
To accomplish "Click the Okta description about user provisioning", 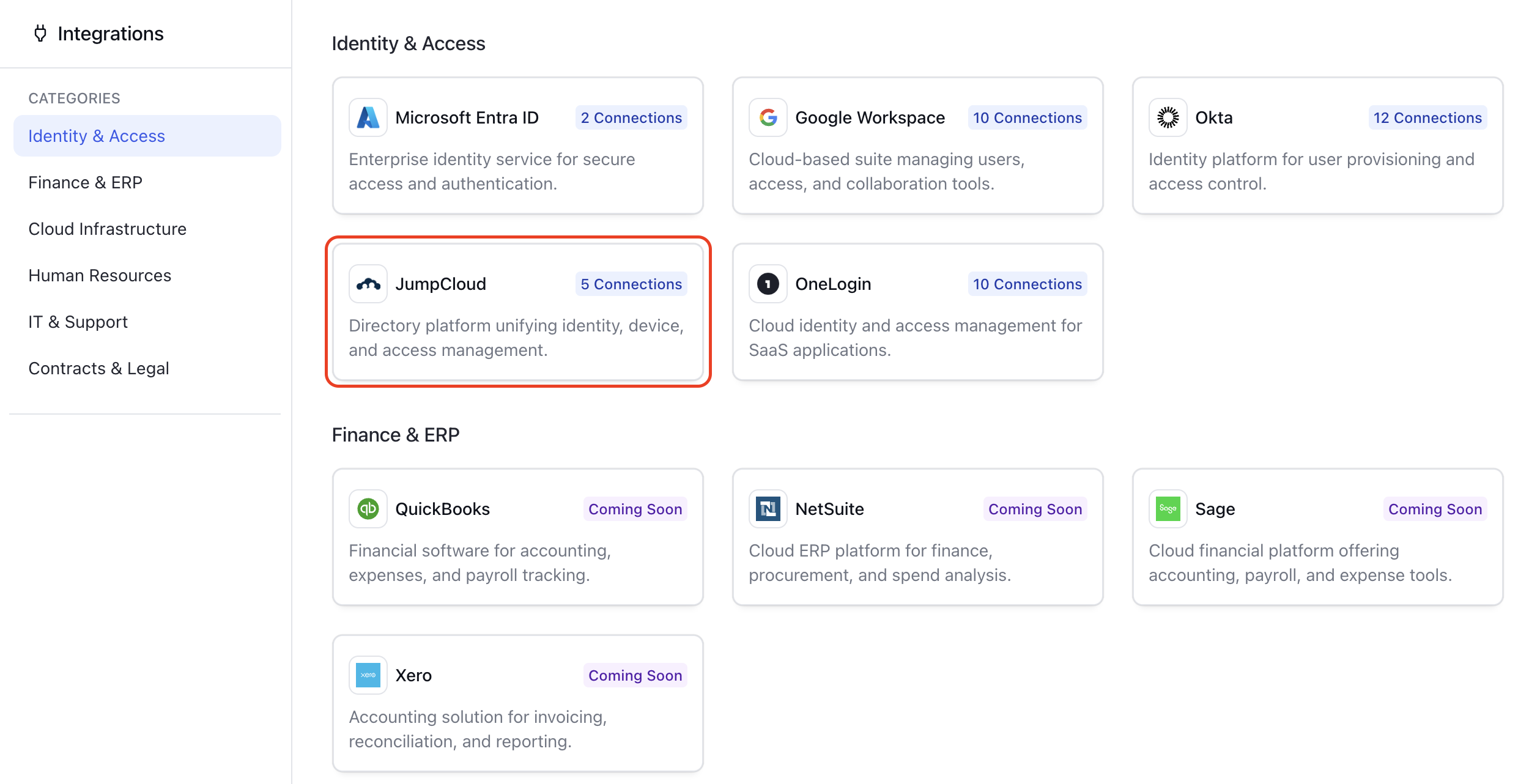I will point(1311,171).
